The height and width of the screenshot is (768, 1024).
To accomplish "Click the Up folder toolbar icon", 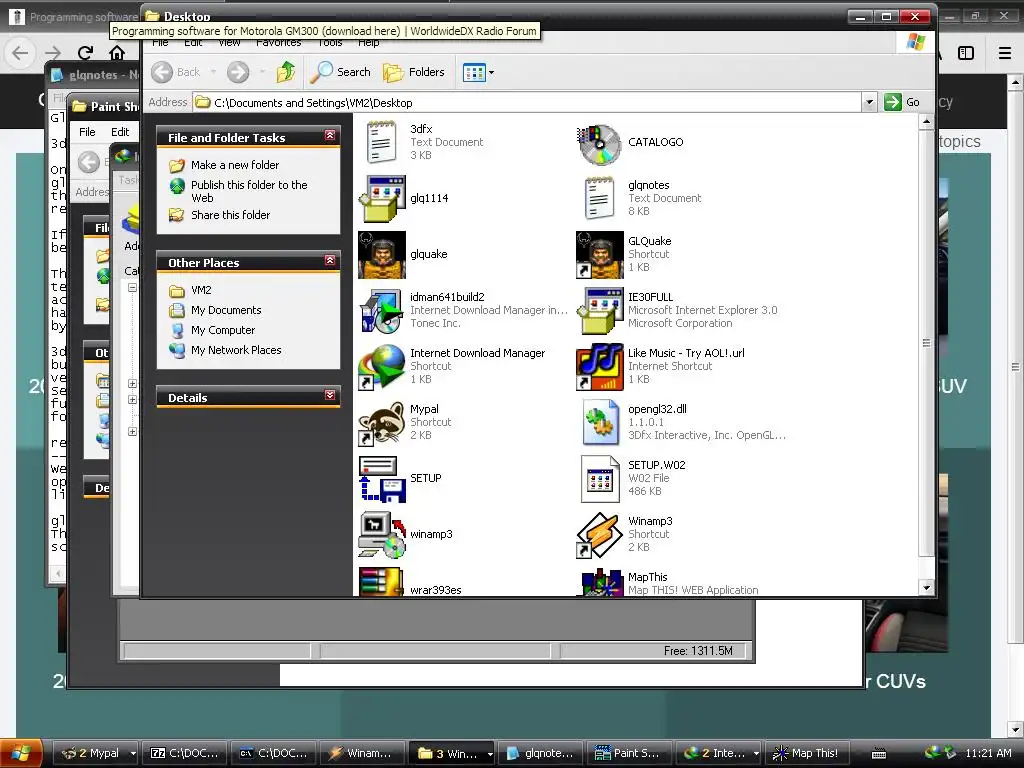I will point(286,72).
